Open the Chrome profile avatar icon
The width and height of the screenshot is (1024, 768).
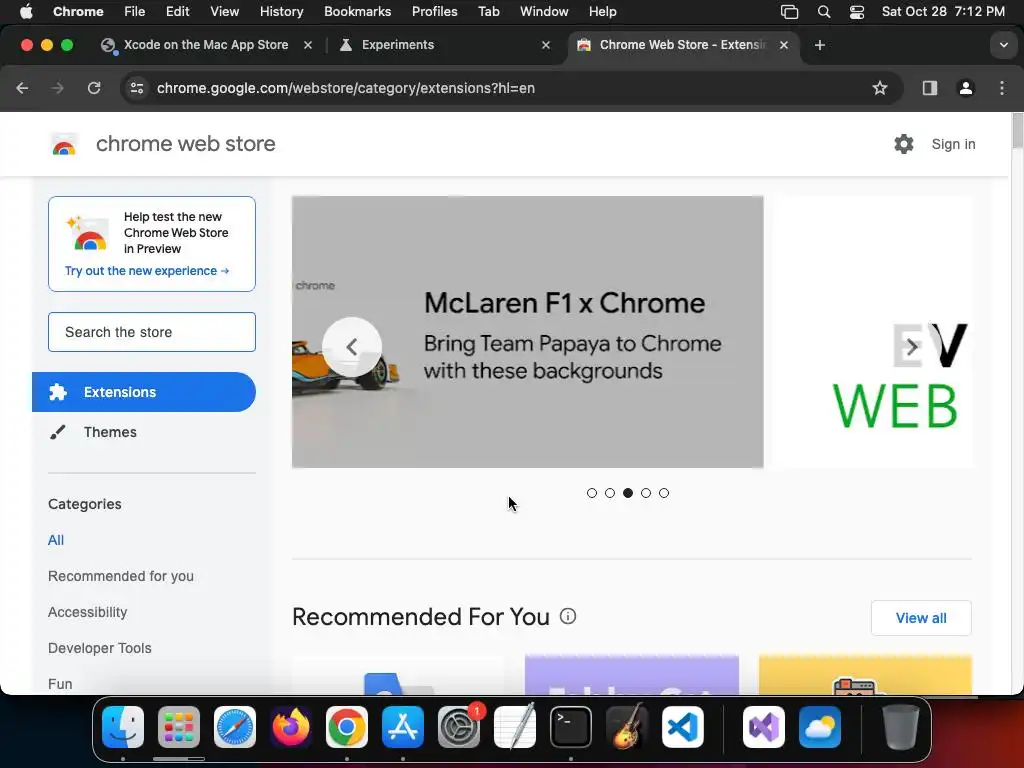pyautogui.click(x=966, y=88)
